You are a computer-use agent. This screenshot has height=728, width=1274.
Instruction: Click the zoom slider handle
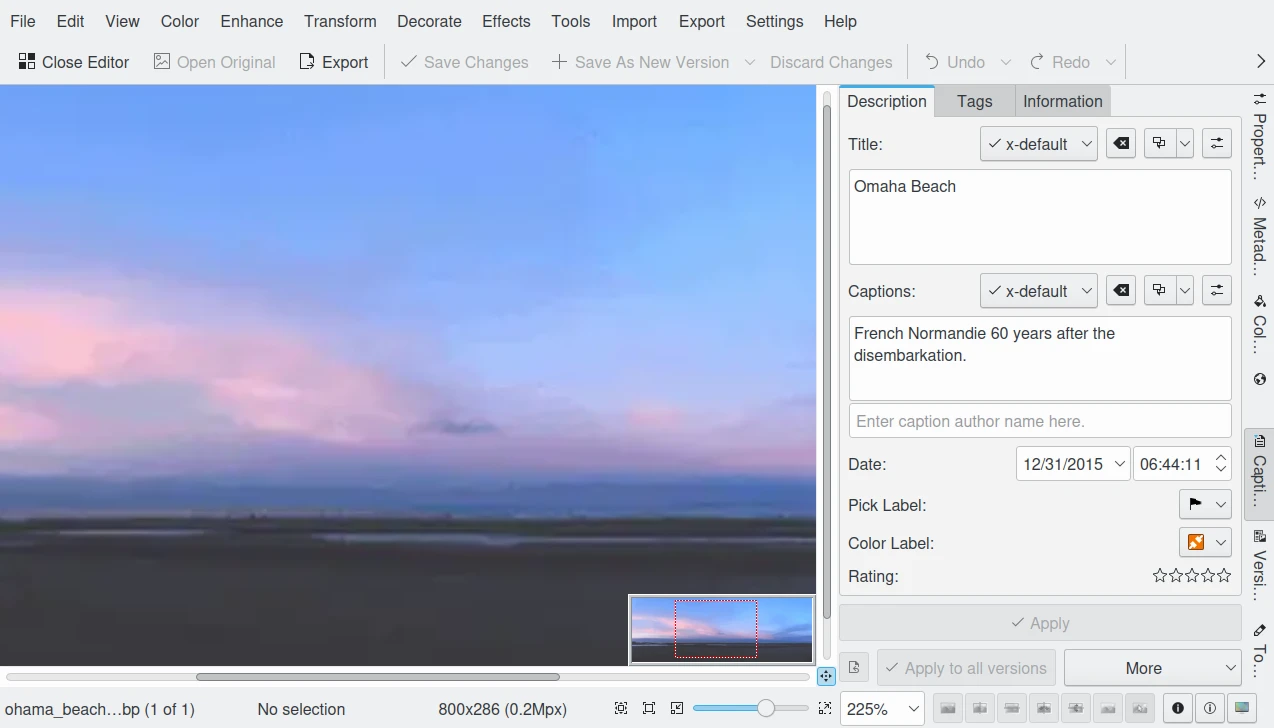[x=766, y=708]
